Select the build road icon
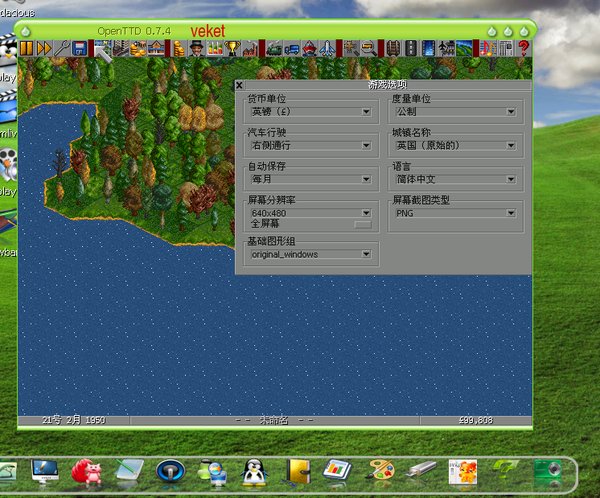 (411, 49)
